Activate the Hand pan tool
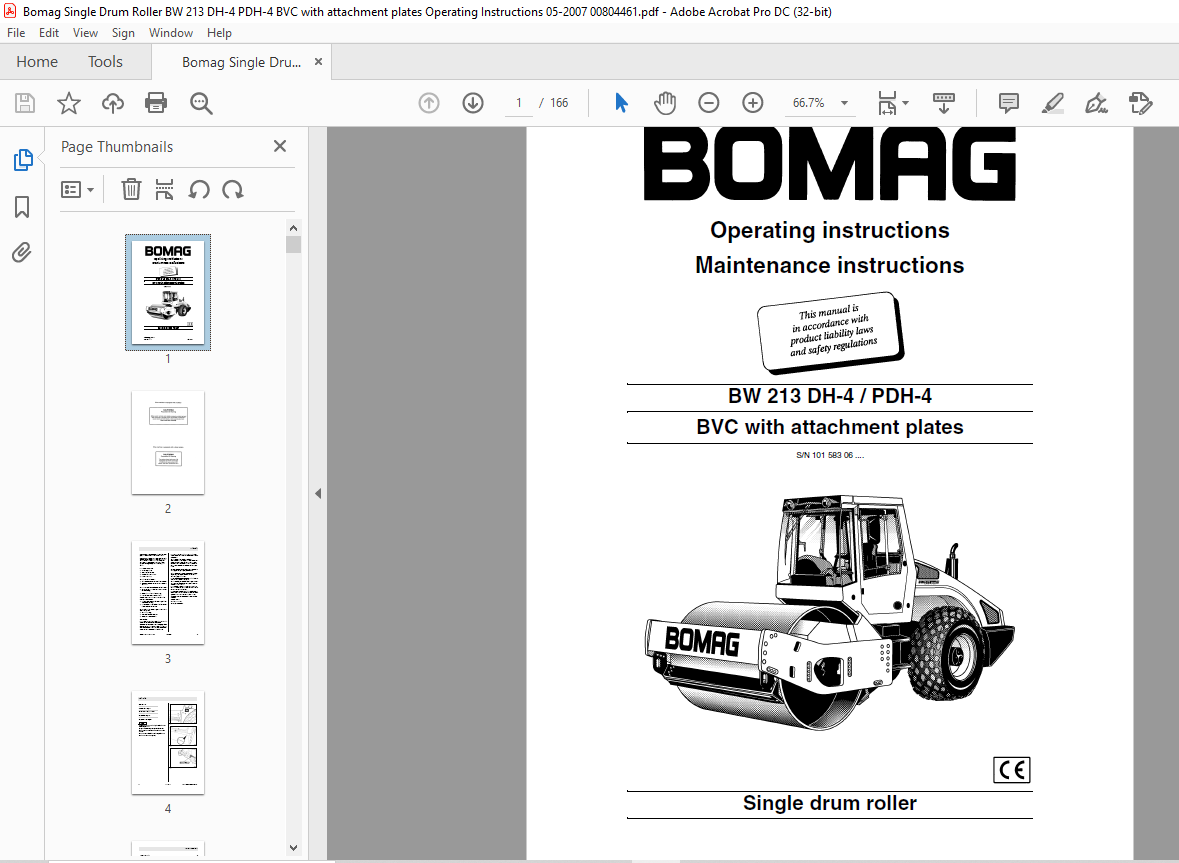This screenshot has height=863, width=1179. pos(665,103)
